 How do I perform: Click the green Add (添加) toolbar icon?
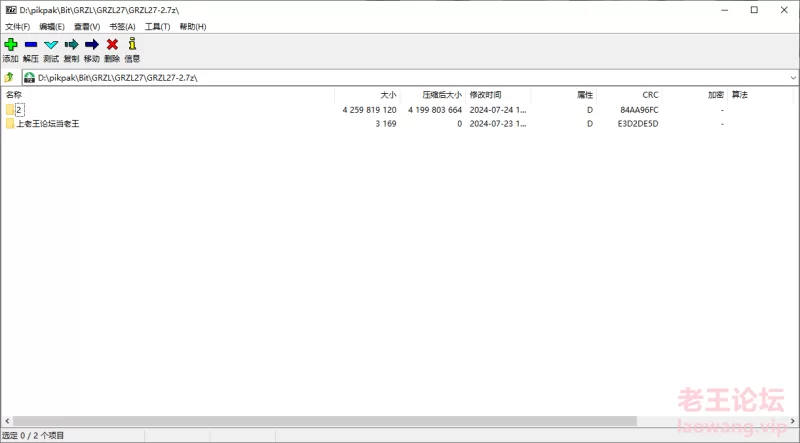[x=10, y=44]
